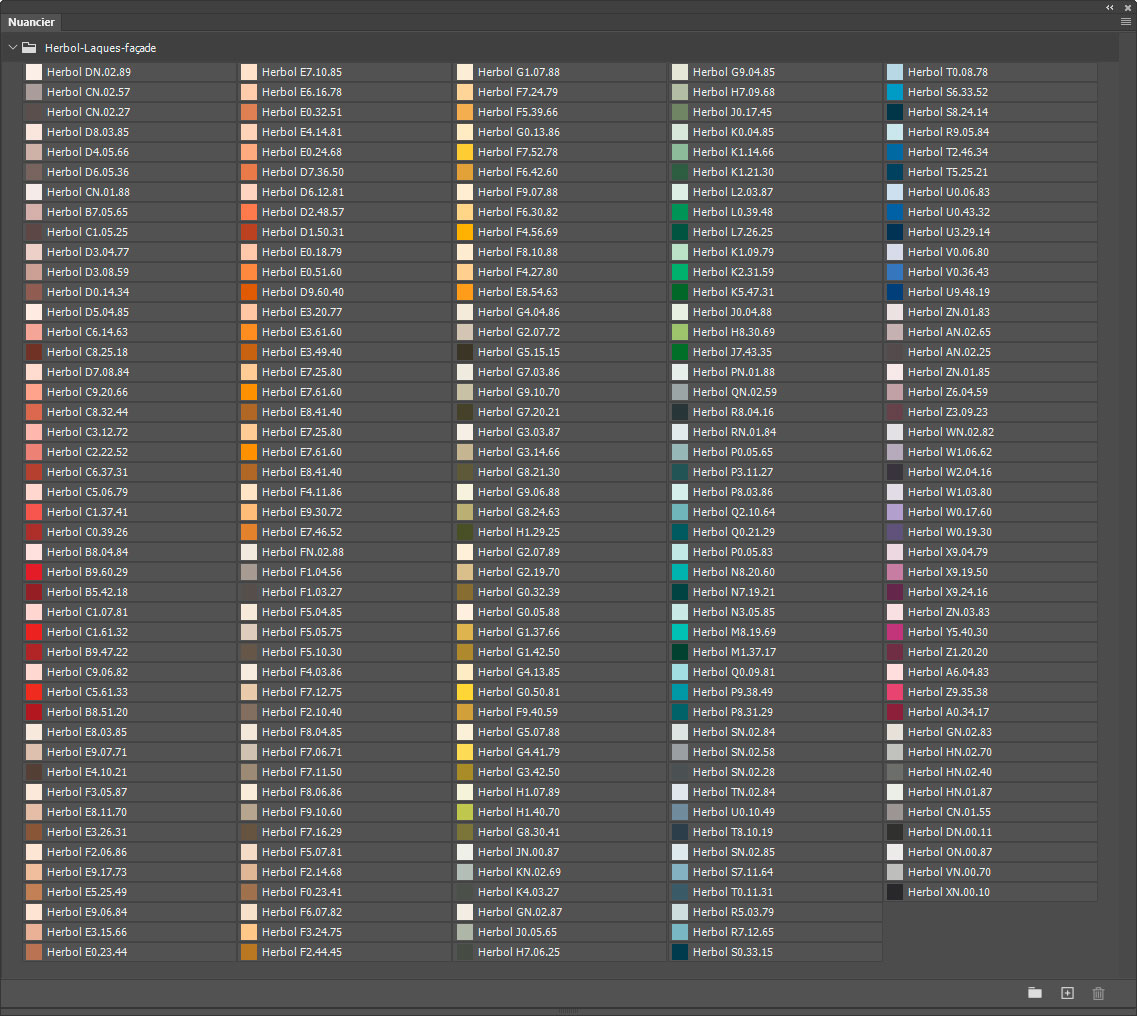Click the trash icon to delete swatch
The width and height of the screenshot is (1137, 1016).
[x=1099, y=993]
